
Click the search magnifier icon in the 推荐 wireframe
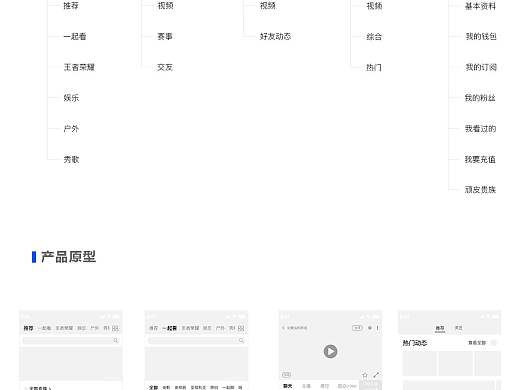click(115, 340)
